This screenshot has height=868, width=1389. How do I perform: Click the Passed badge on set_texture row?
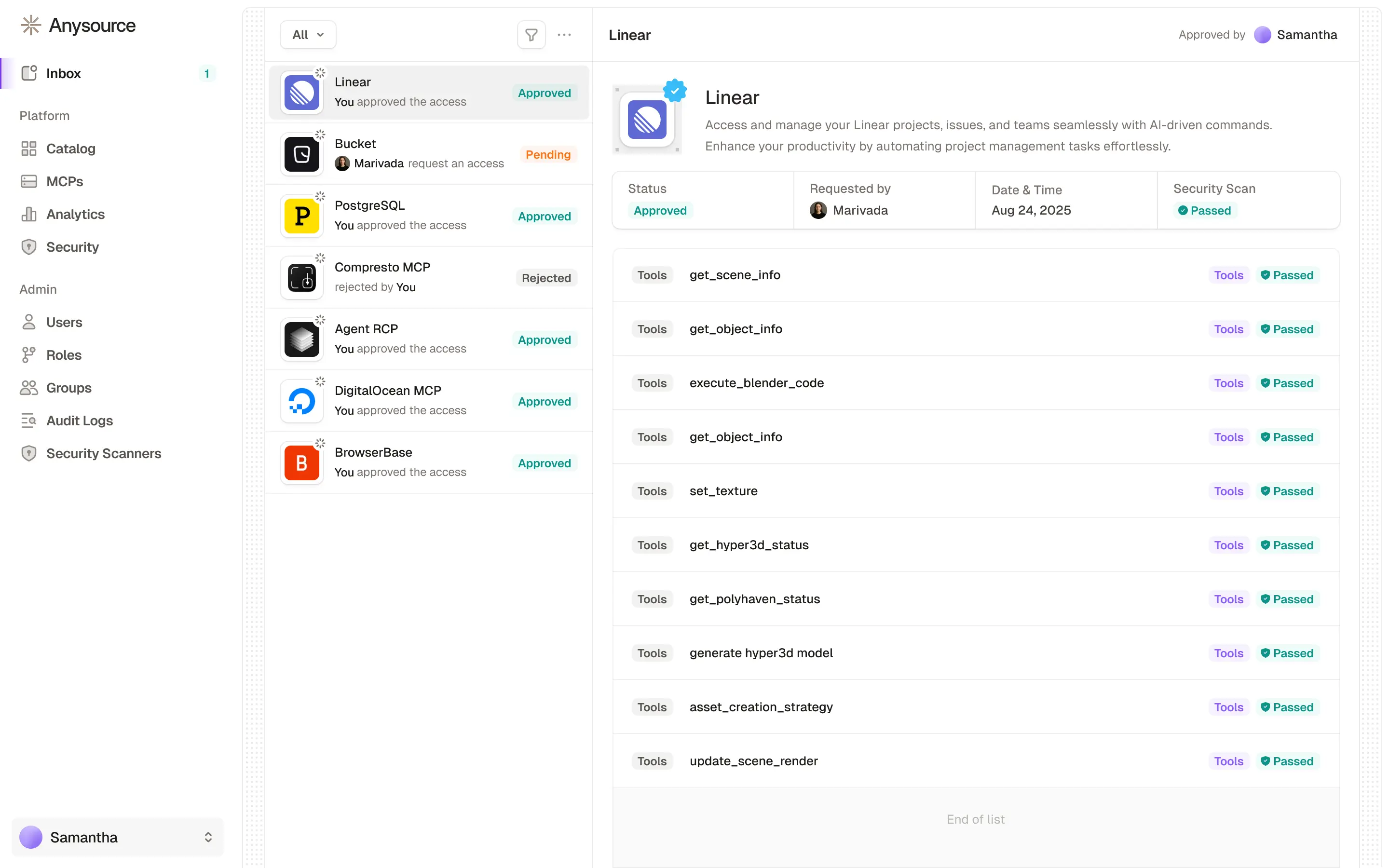[x=1286, y=491]
